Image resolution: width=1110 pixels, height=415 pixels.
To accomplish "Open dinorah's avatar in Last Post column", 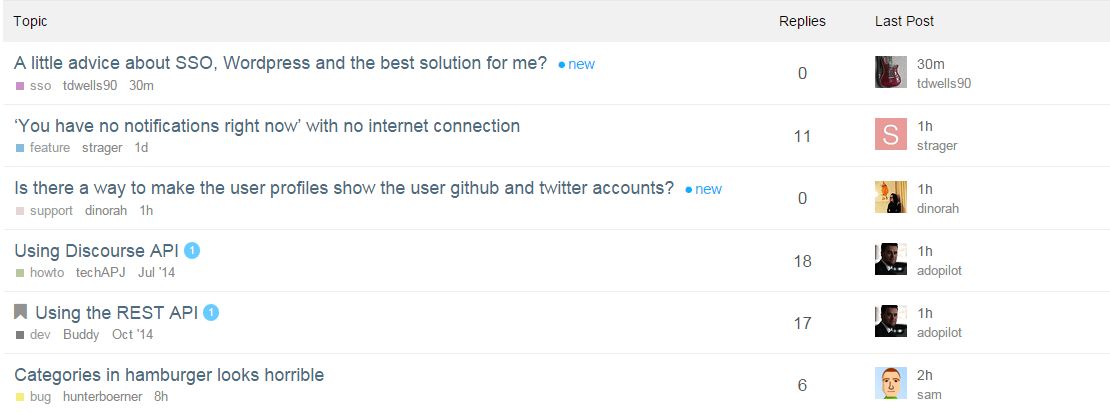I will tap(890, 197).
